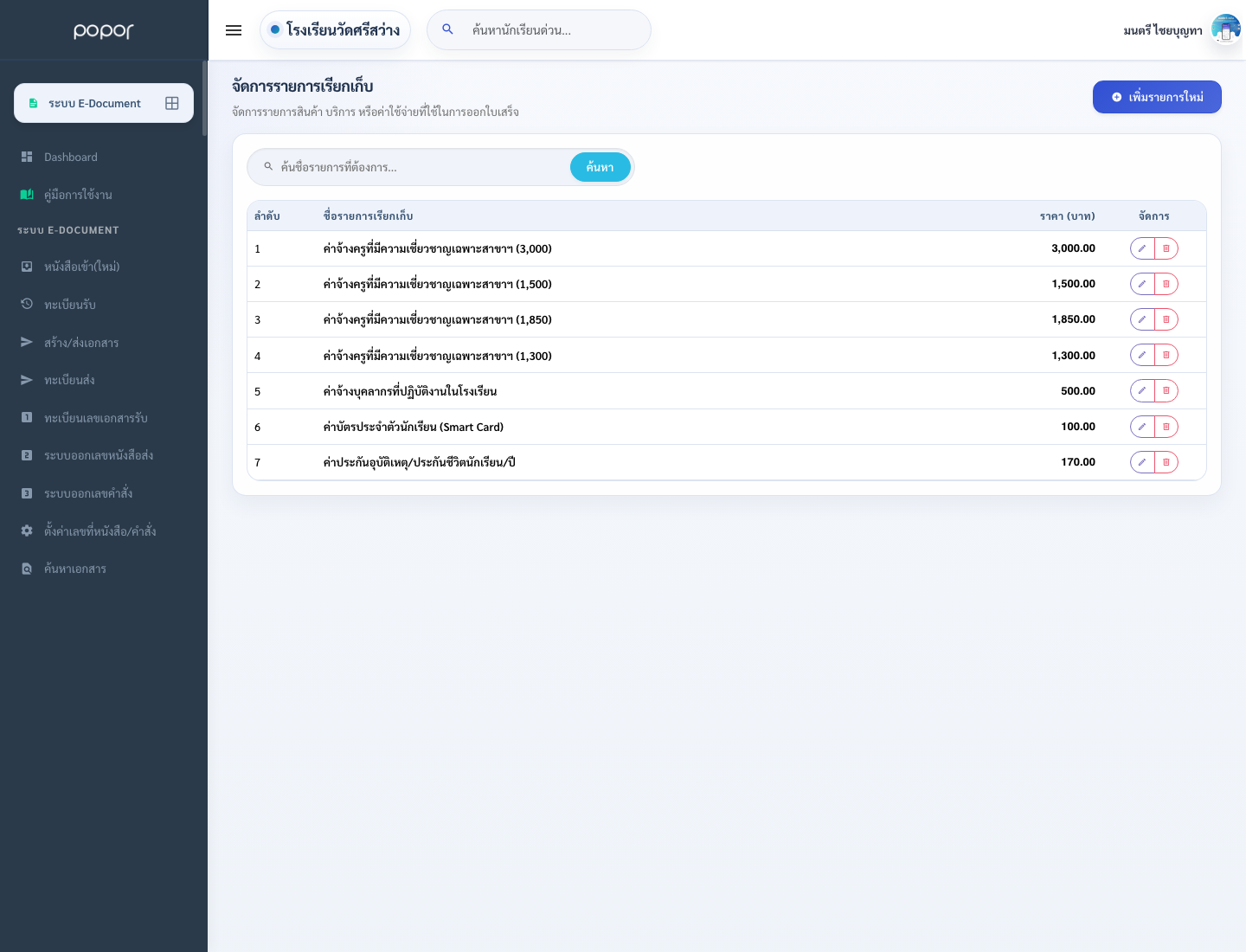Click the item name search field
Image resolution: width=1246 pixels, height=952 pixels.
pos(422,167)
